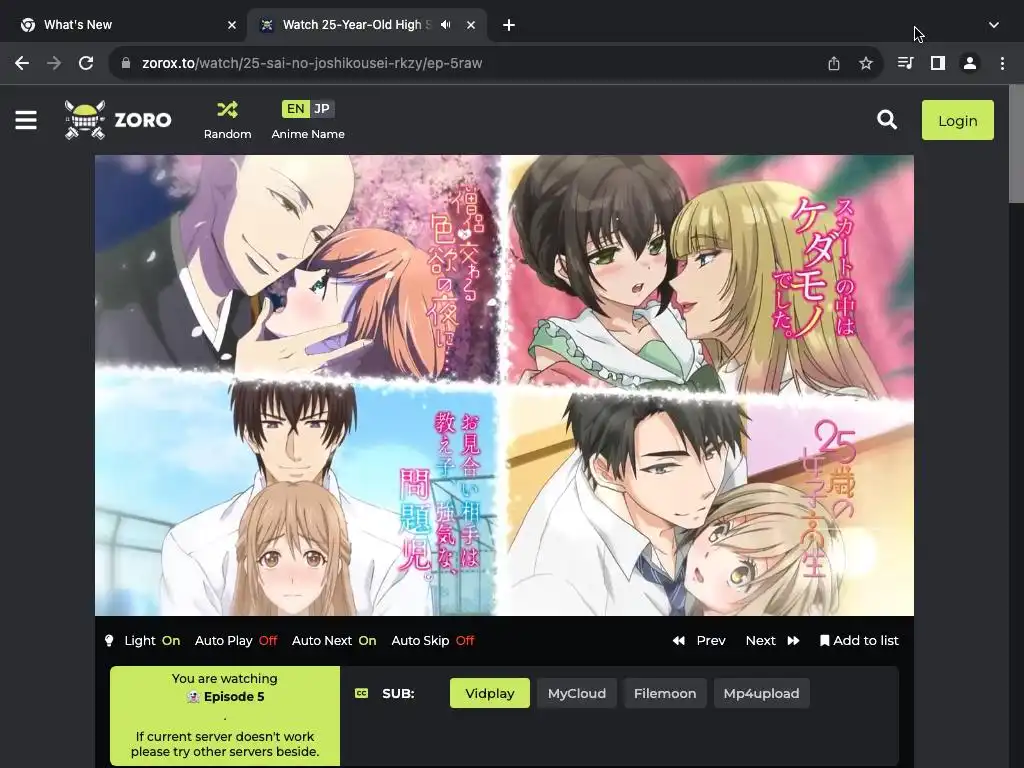
Task: Open the media control icon in toolbar
Action: pyautogui.click(x=905, y=63)
